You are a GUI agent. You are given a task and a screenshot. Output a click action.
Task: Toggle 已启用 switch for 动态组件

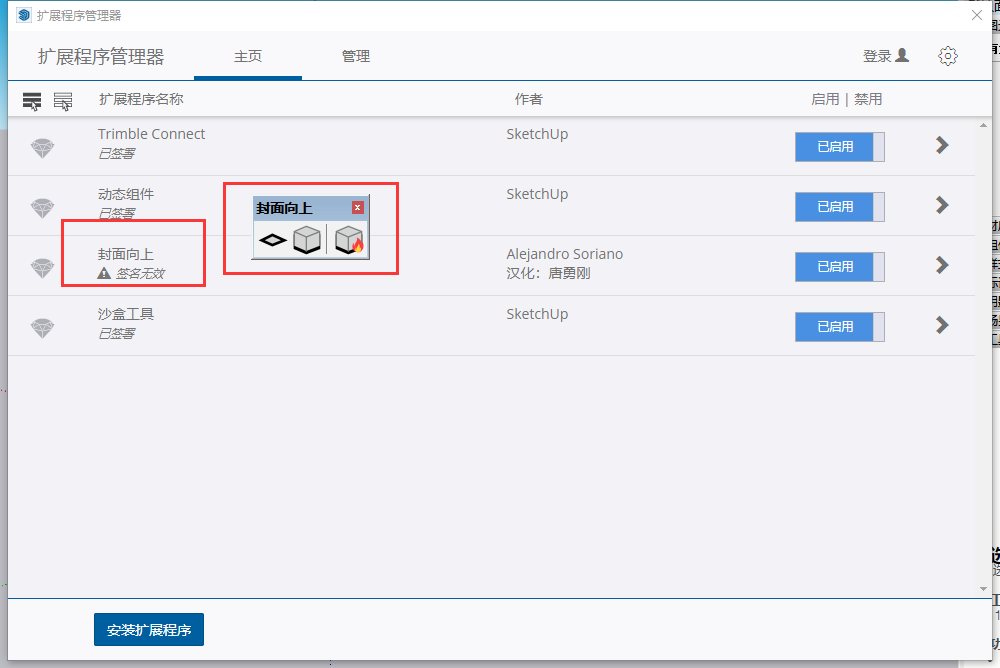click(x=840, y=207)
